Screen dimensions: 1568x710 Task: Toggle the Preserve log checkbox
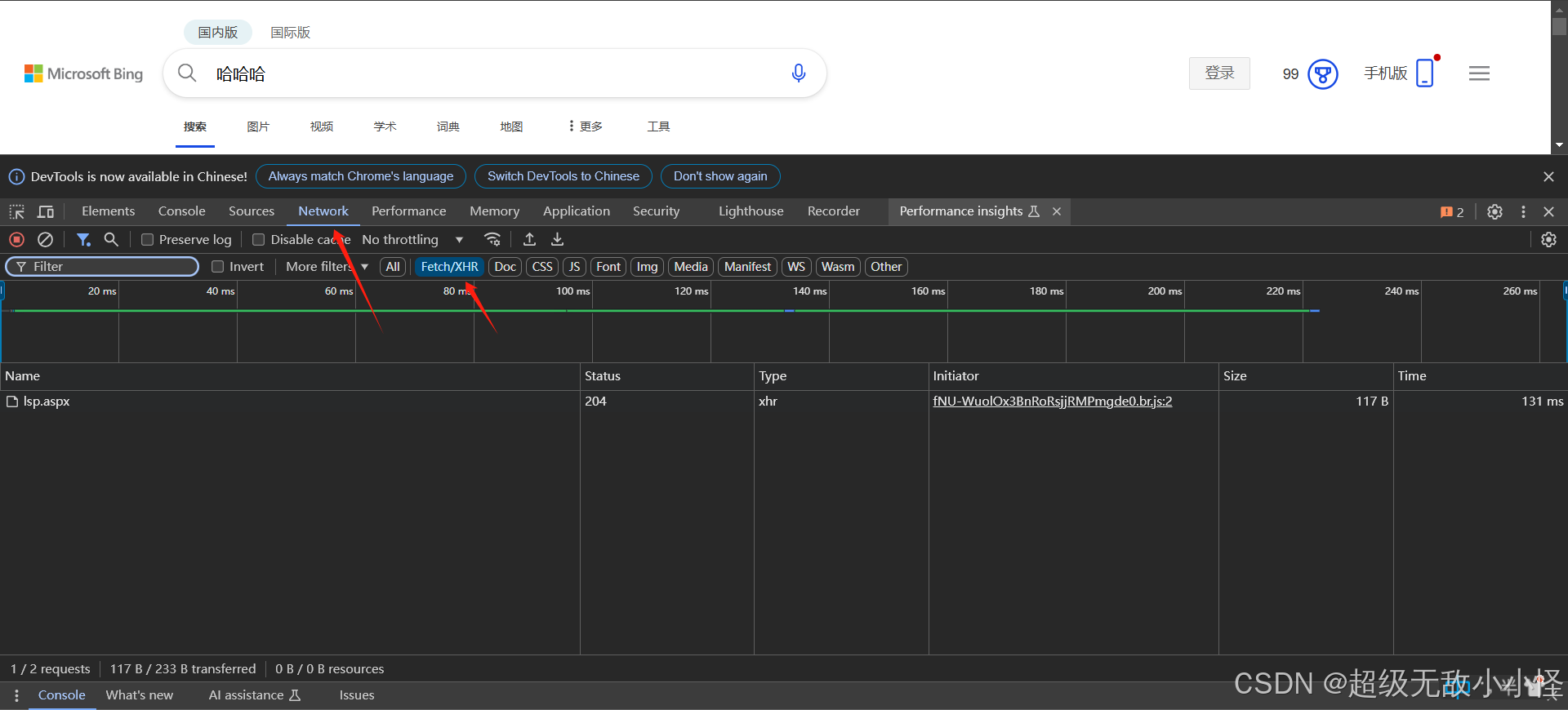[147, 239]
